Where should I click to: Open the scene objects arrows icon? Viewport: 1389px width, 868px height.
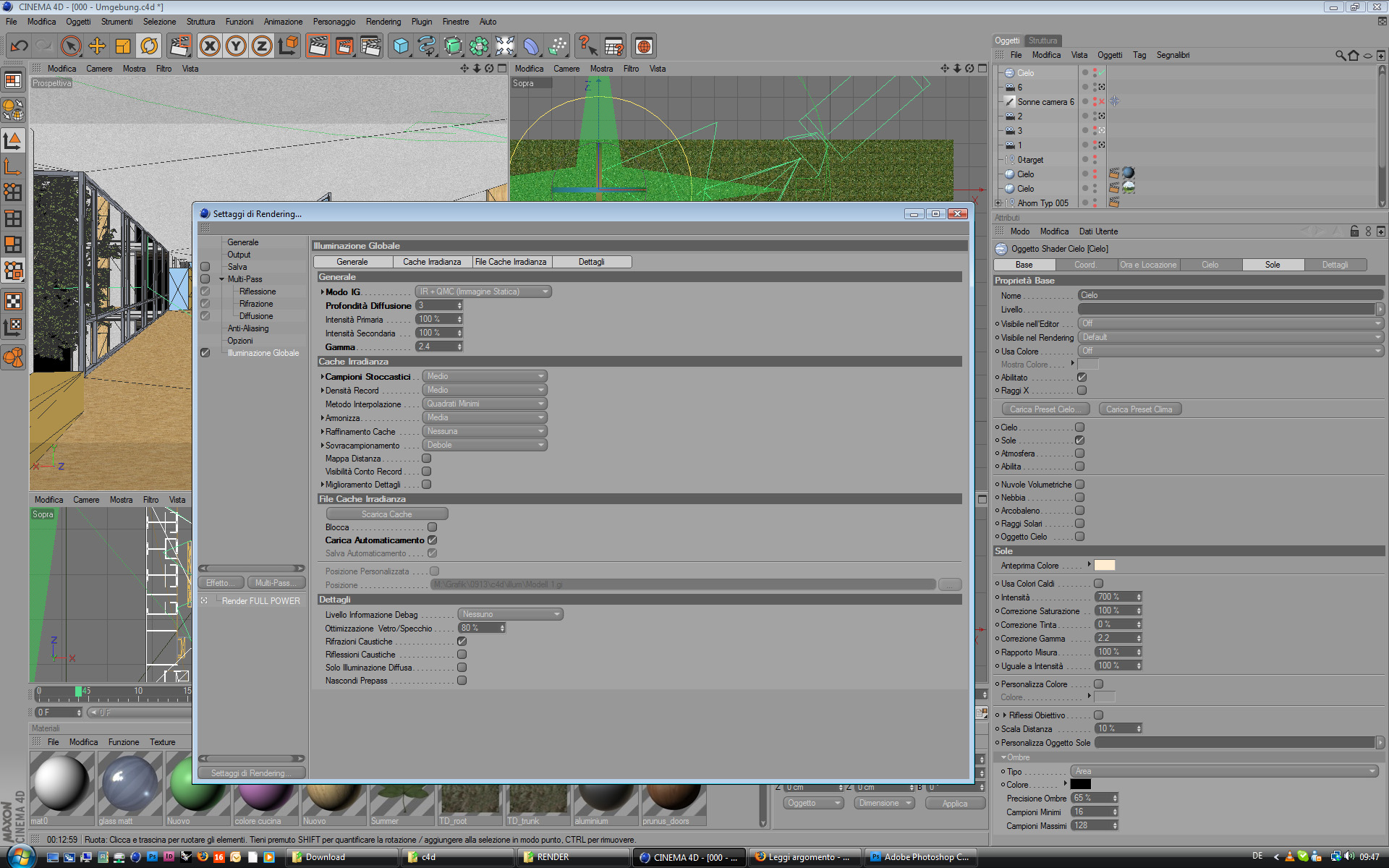[505, 46]
